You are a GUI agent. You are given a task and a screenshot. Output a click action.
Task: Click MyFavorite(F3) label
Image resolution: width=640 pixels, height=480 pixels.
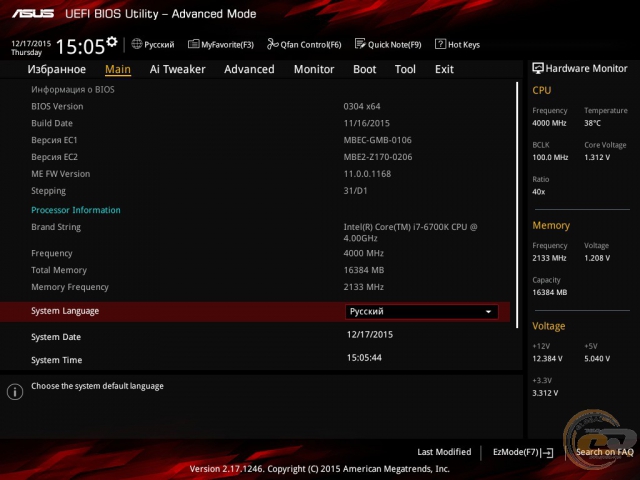click(227, 44)
